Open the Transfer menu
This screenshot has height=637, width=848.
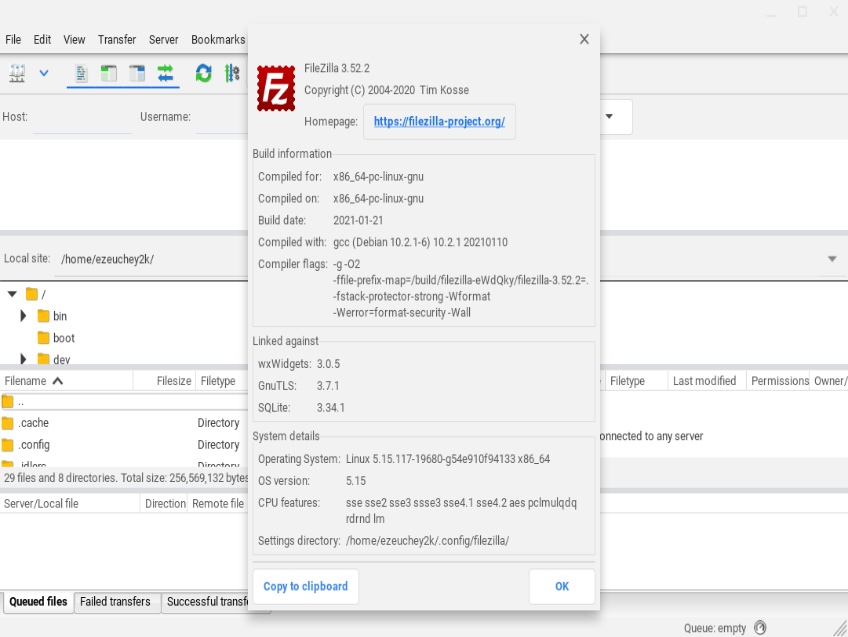point(117,39)
